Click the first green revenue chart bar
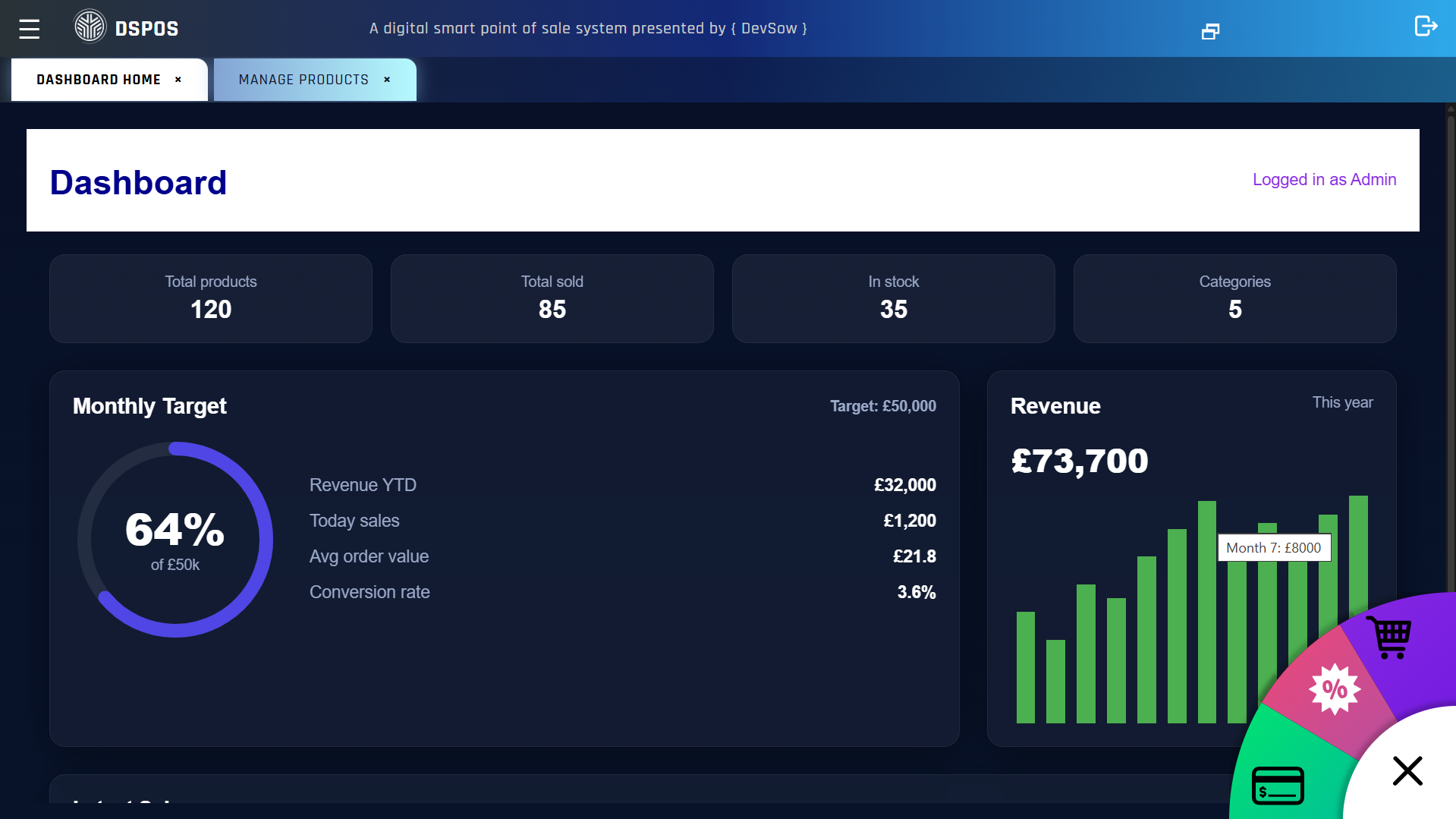Viewport: 1456px width, 819px height. (x=1025, y=667)
